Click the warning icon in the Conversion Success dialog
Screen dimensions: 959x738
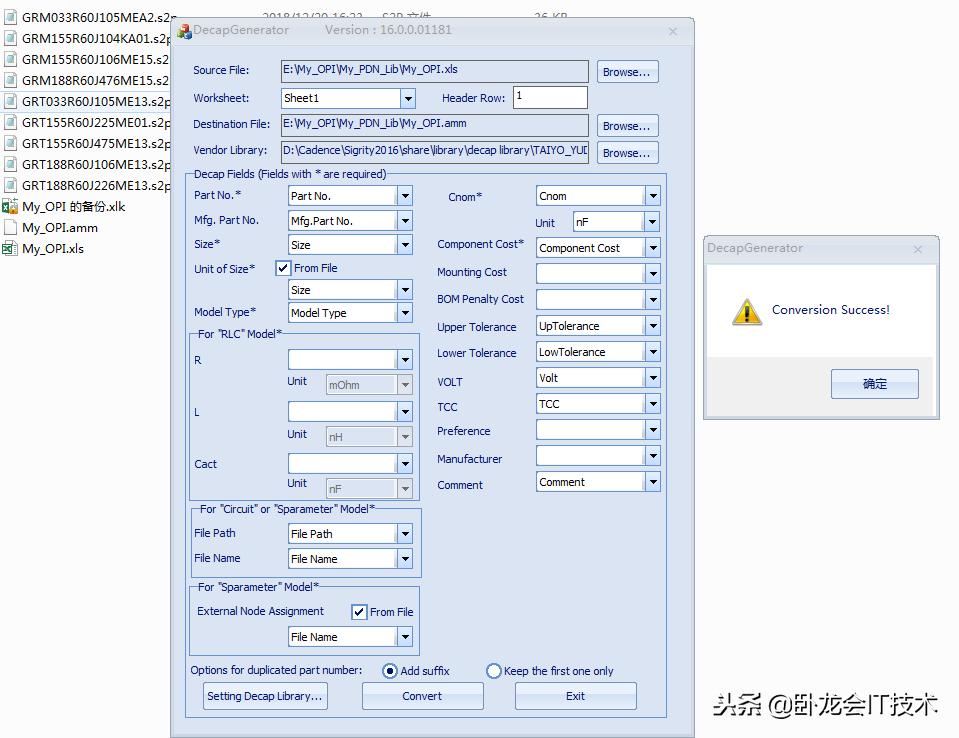coord(747,311)
